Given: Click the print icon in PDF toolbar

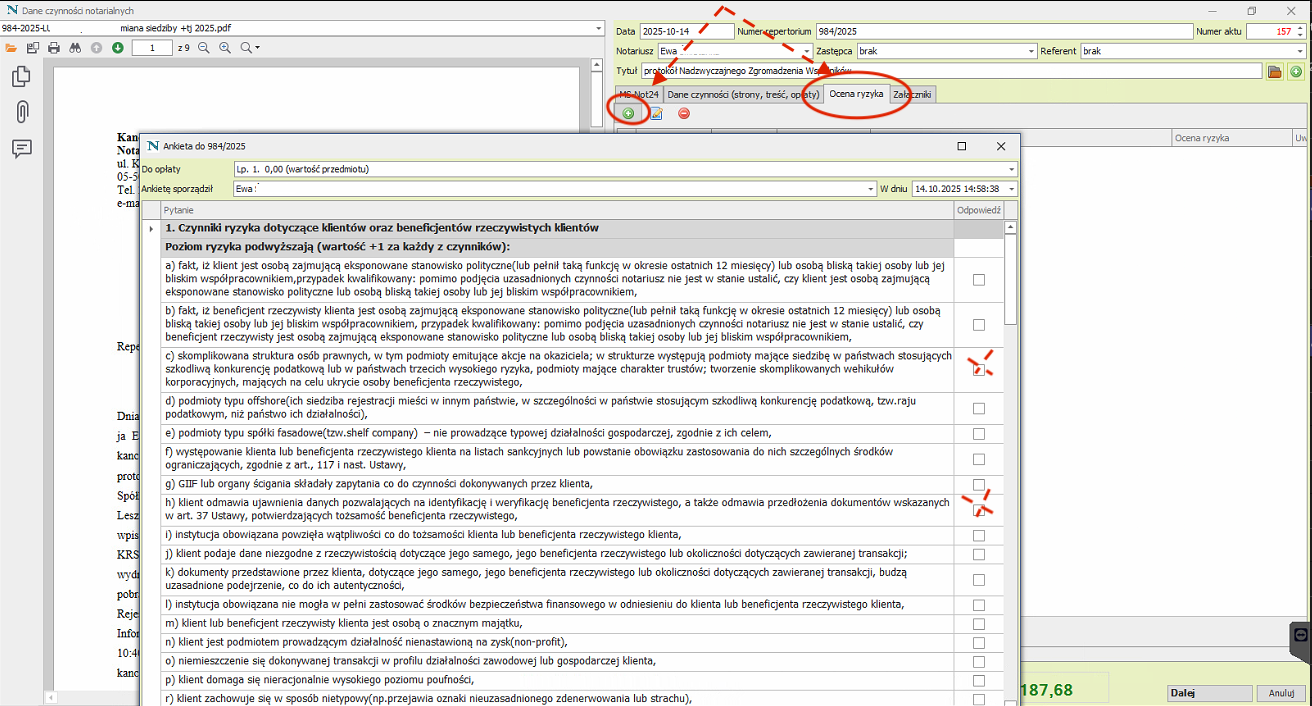Looking at the screenshot, I should click(x=54, y=47).
